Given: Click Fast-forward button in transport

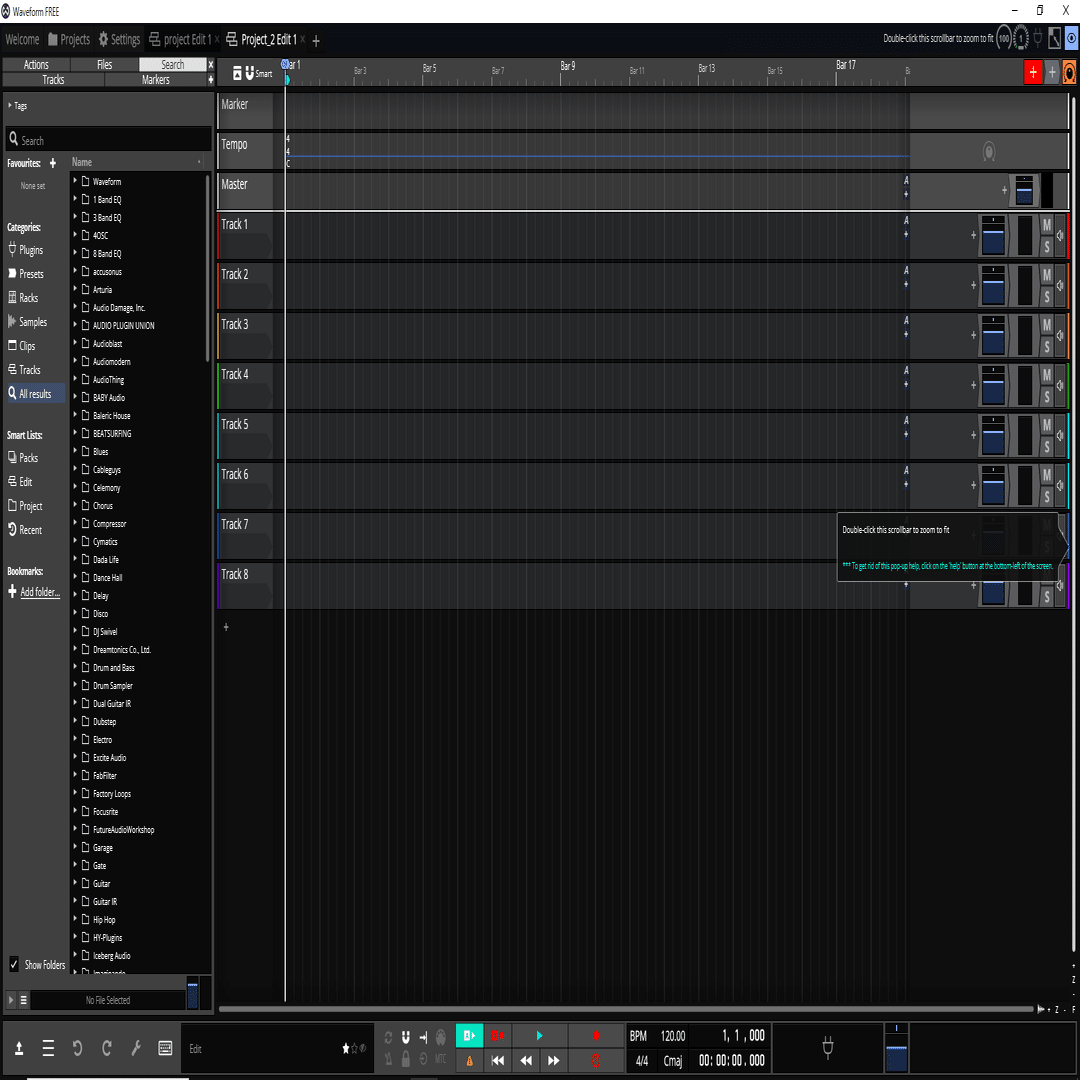Looking at the screenshot, I should click(553, 1061).
